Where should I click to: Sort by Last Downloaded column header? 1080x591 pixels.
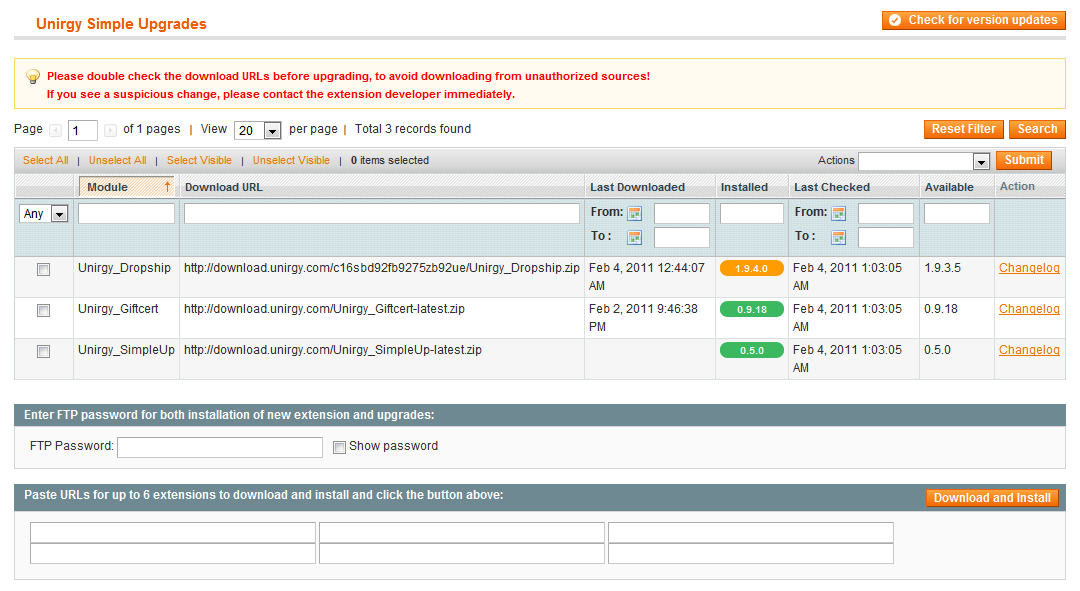[x=637, y=187]
